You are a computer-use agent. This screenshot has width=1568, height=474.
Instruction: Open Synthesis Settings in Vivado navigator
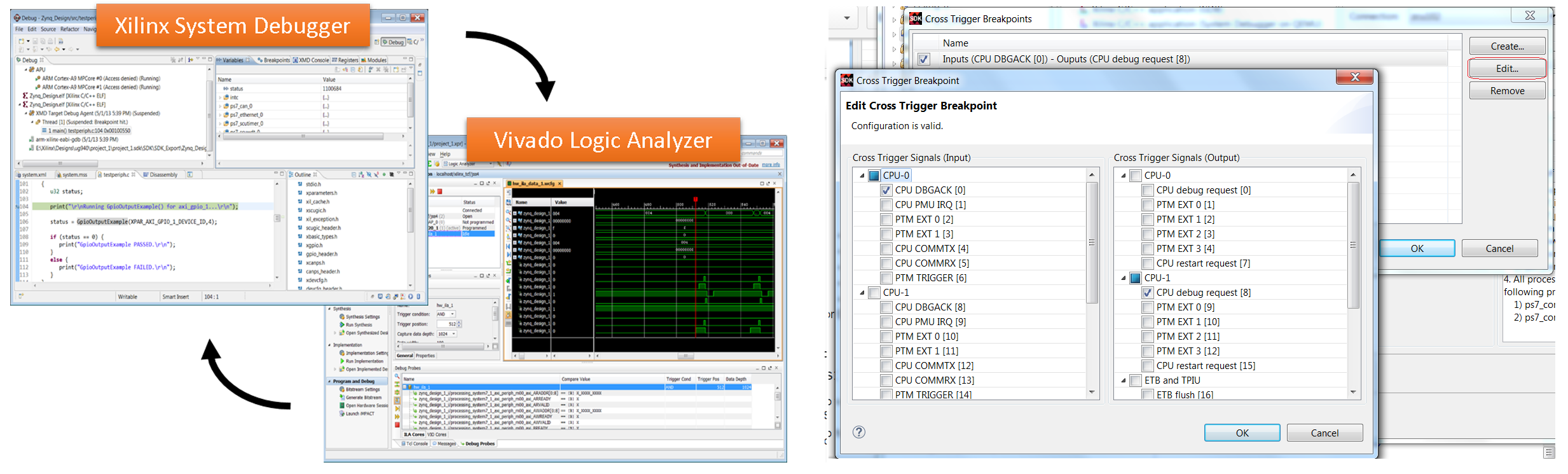[359, 317]
